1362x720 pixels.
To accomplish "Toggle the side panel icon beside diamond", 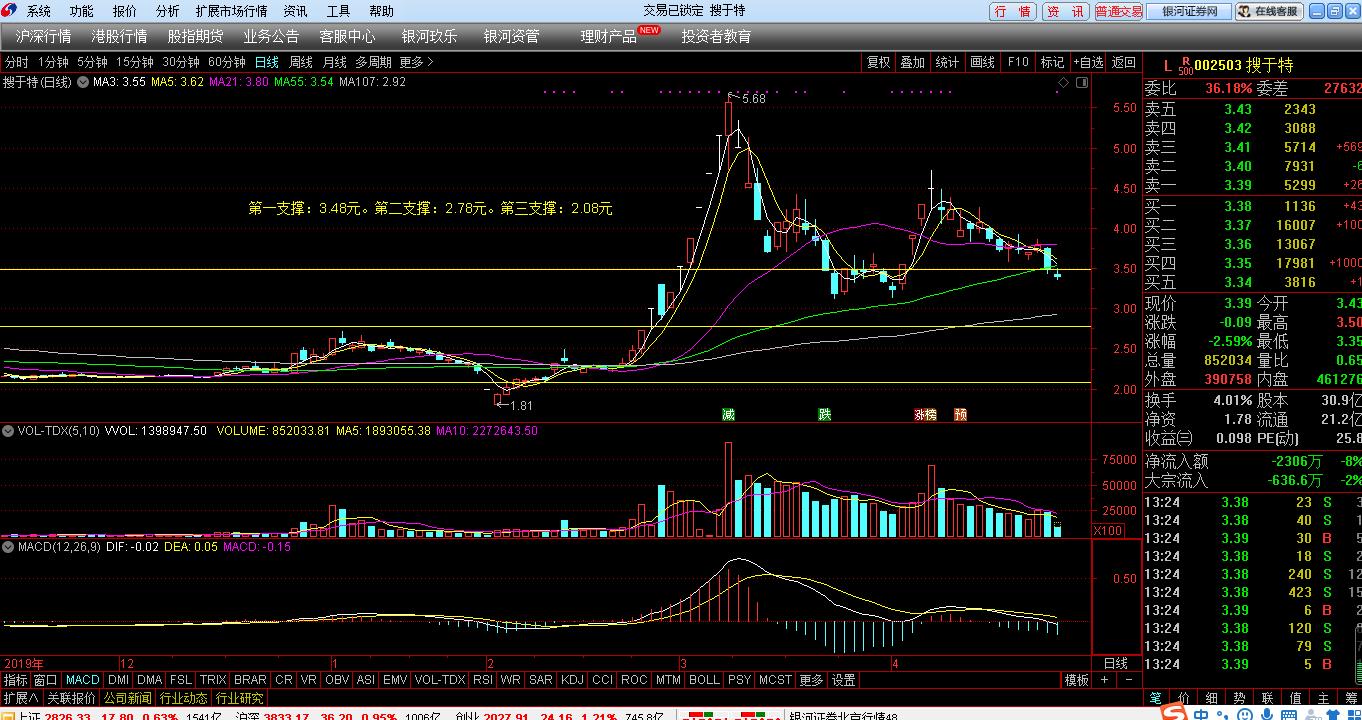I will coord(1082,82).
